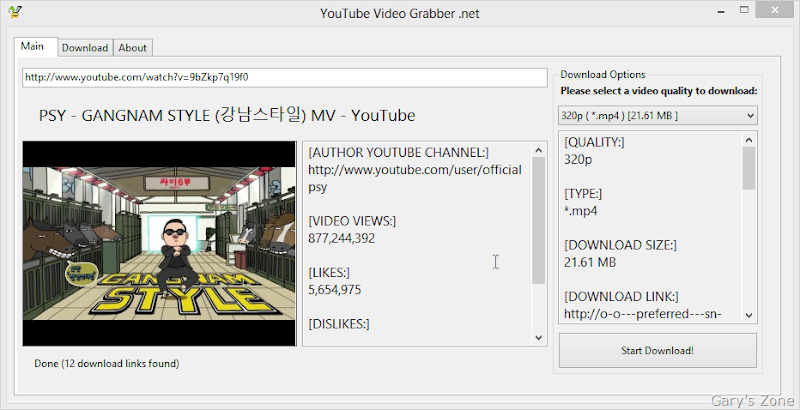Click the [DISLIKES:] label

[339, 324]
